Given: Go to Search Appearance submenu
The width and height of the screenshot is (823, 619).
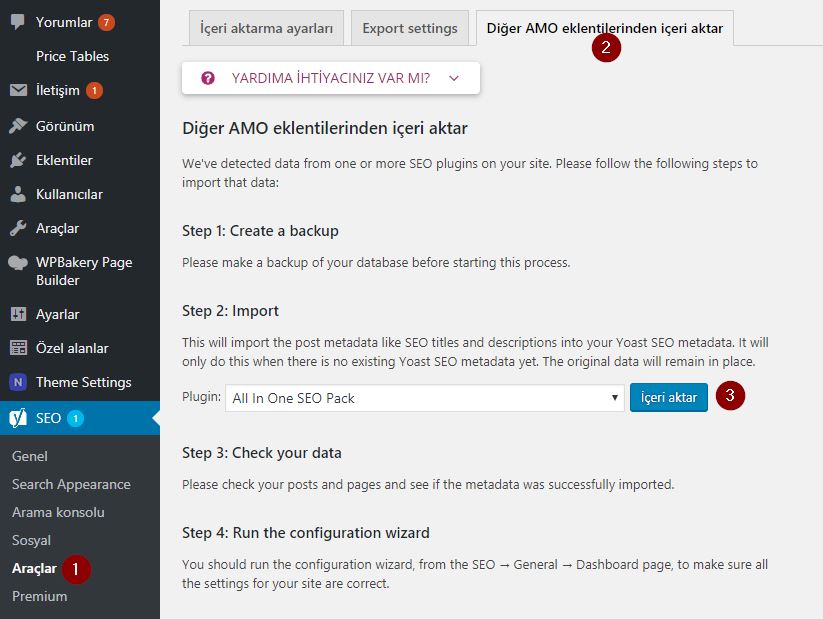Looking at the screenshot, I should pos(71,484).
